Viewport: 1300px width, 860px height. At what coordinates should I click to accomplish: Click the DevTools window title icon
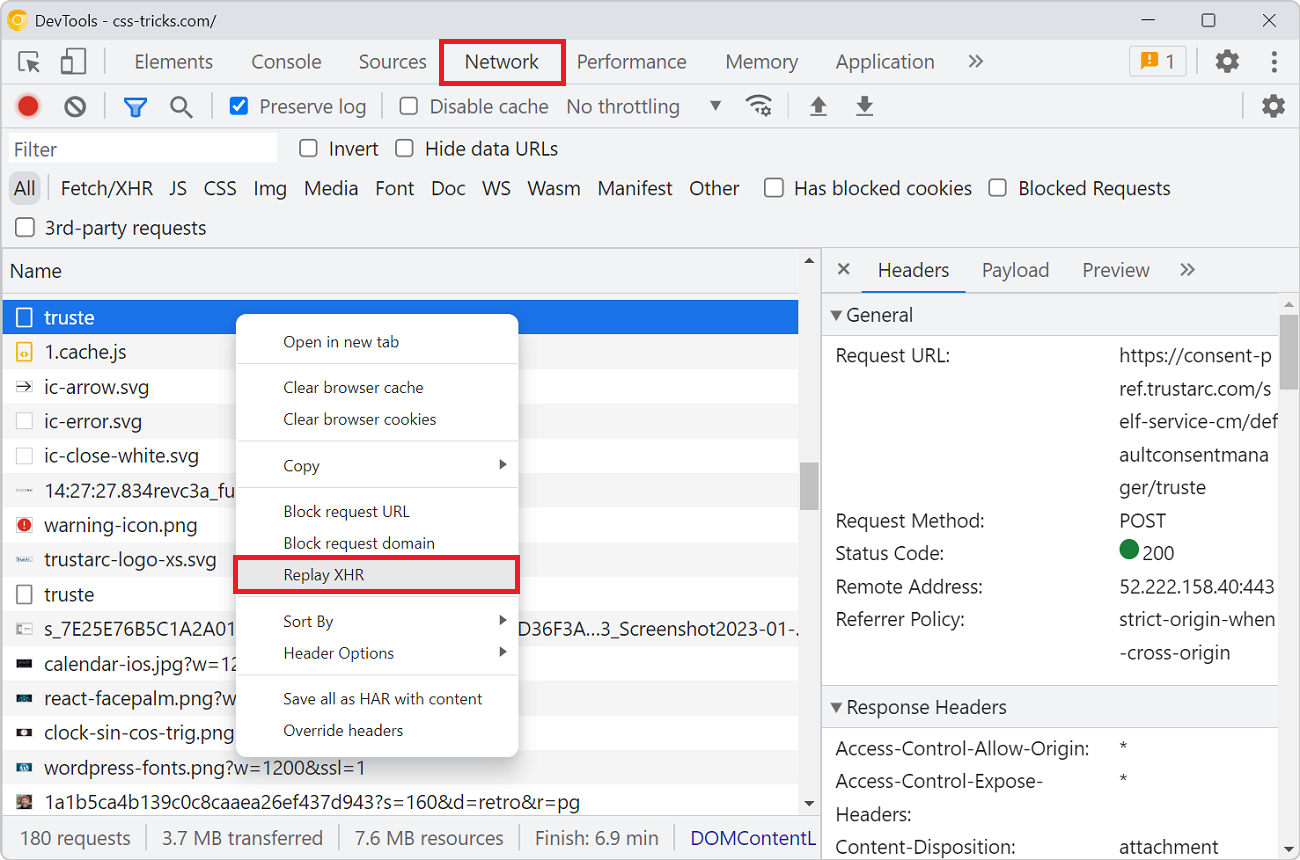tap(17, 20)
